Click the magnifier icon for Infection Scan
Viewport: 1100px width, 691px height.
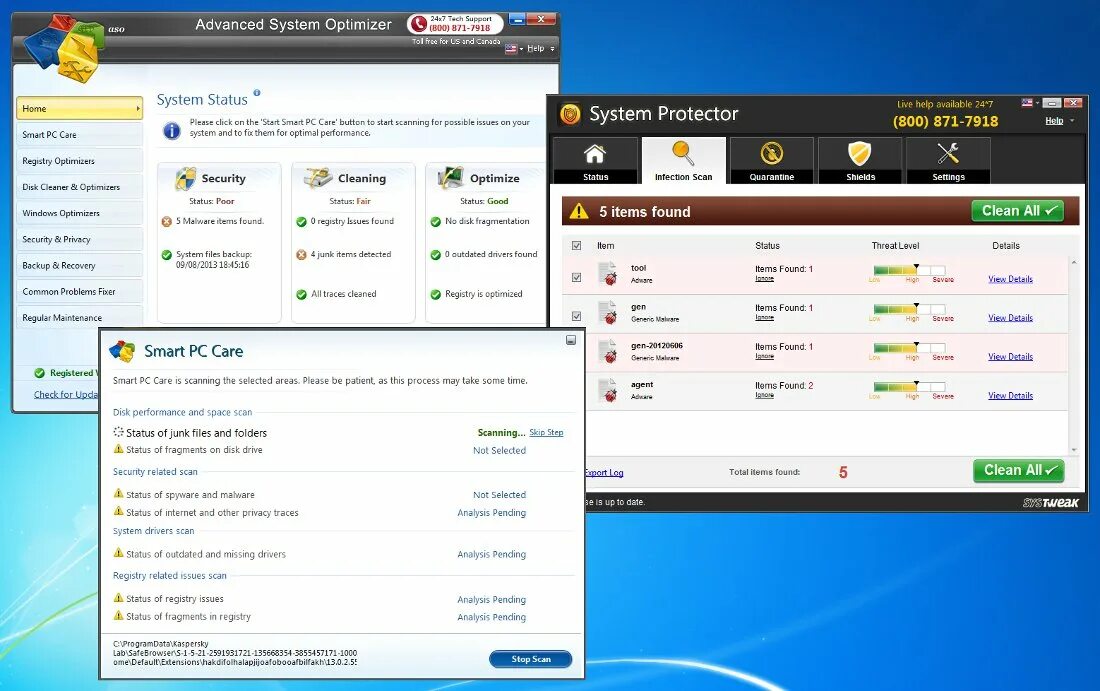click(683, 153)
